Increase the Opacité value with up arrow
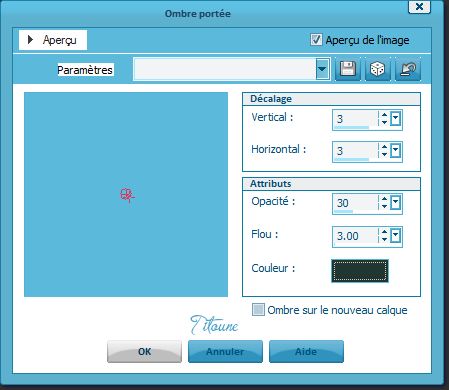Image resolution: width=449 pixels, height=390 pixels. (x=384, y=199)
